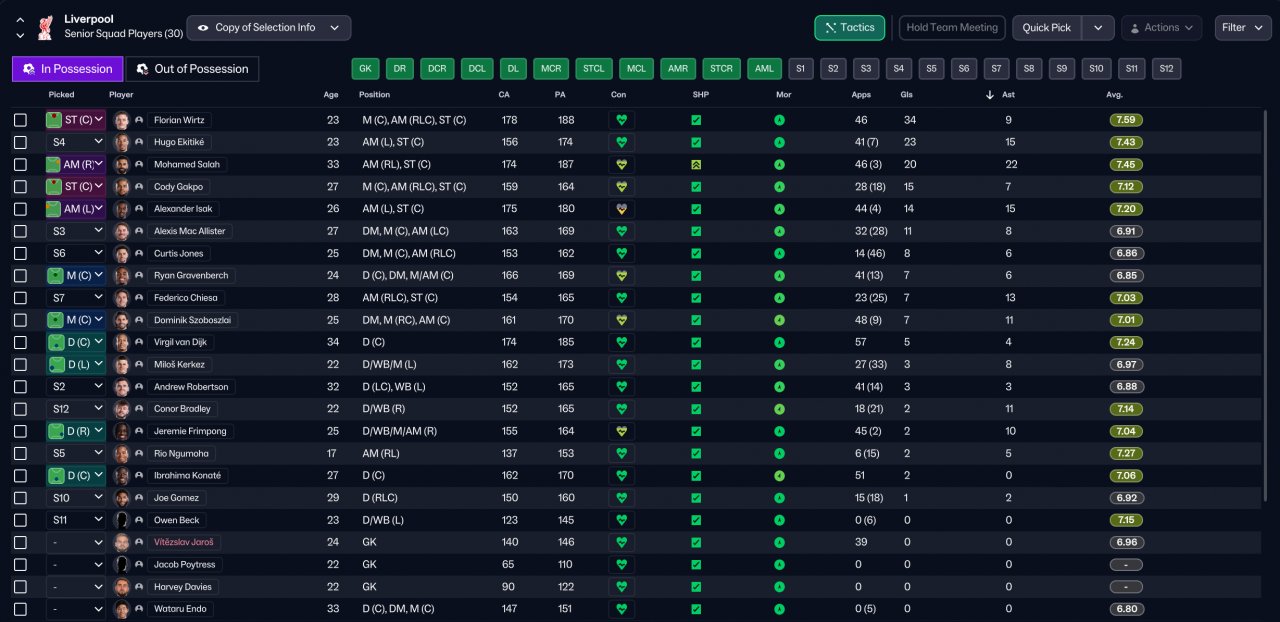Tick the checkbox for Miloš Kerkez
The width and height of the screenshot is (1280, 622).
(x=20, y=364)
